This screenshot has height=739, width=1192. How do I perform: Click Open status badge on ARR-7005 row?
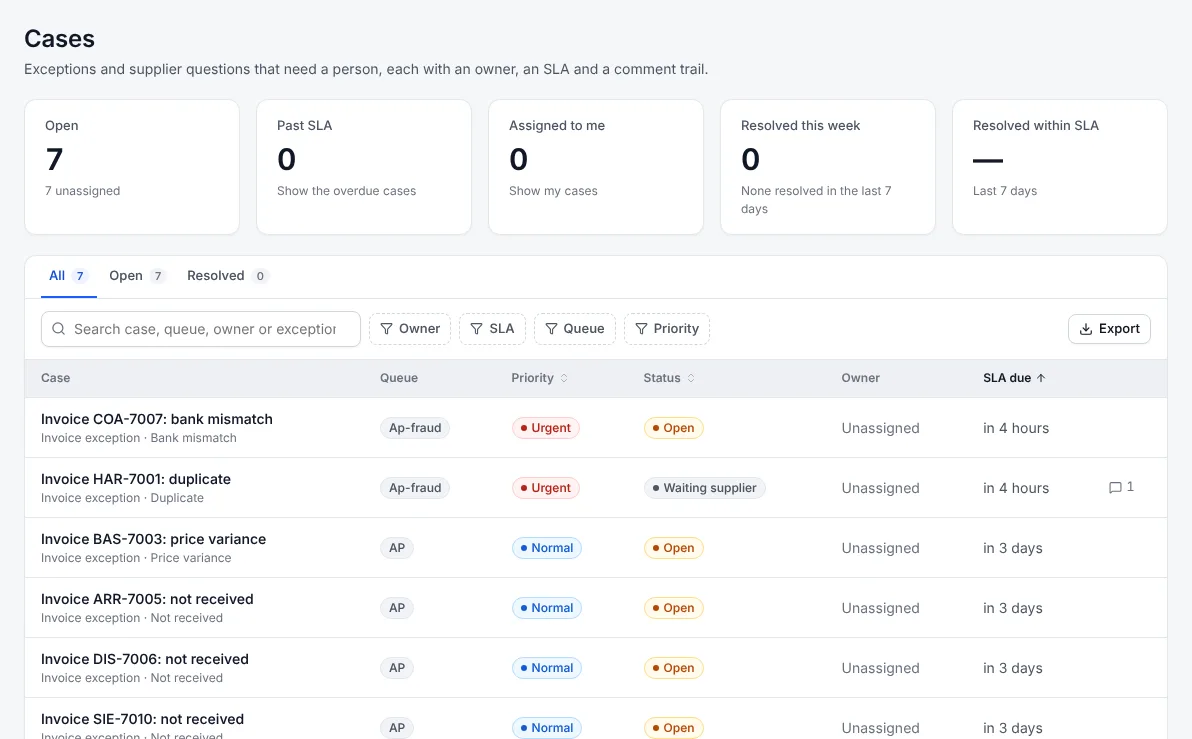[674, 608]
